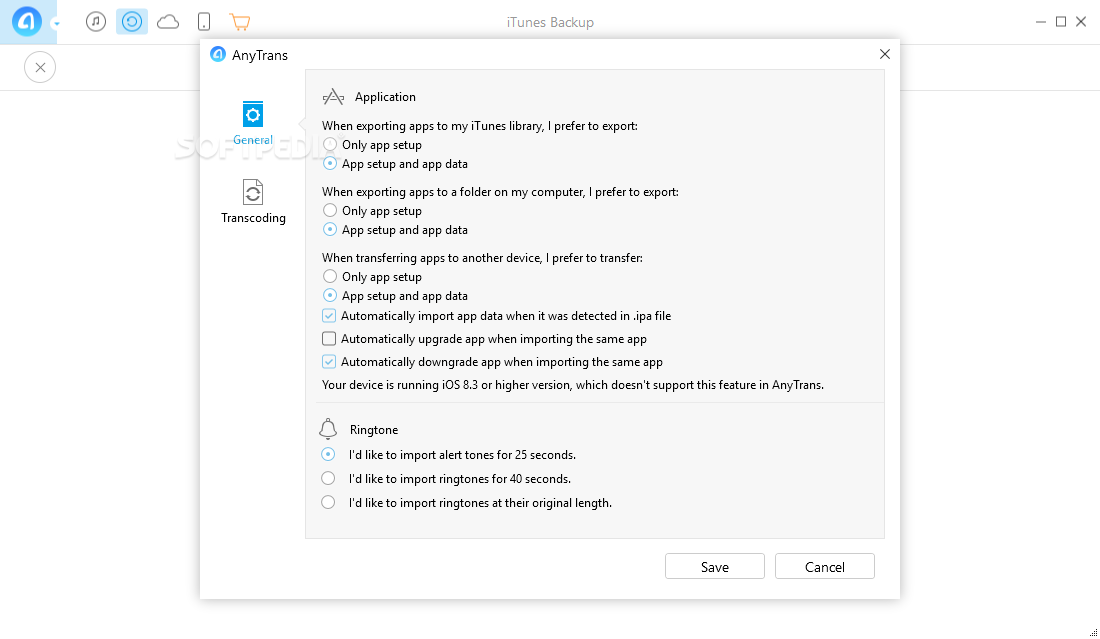Choose App setup and app data for device transfer
The width and height of the screenshot is (1100, 639).
[330, 295]
